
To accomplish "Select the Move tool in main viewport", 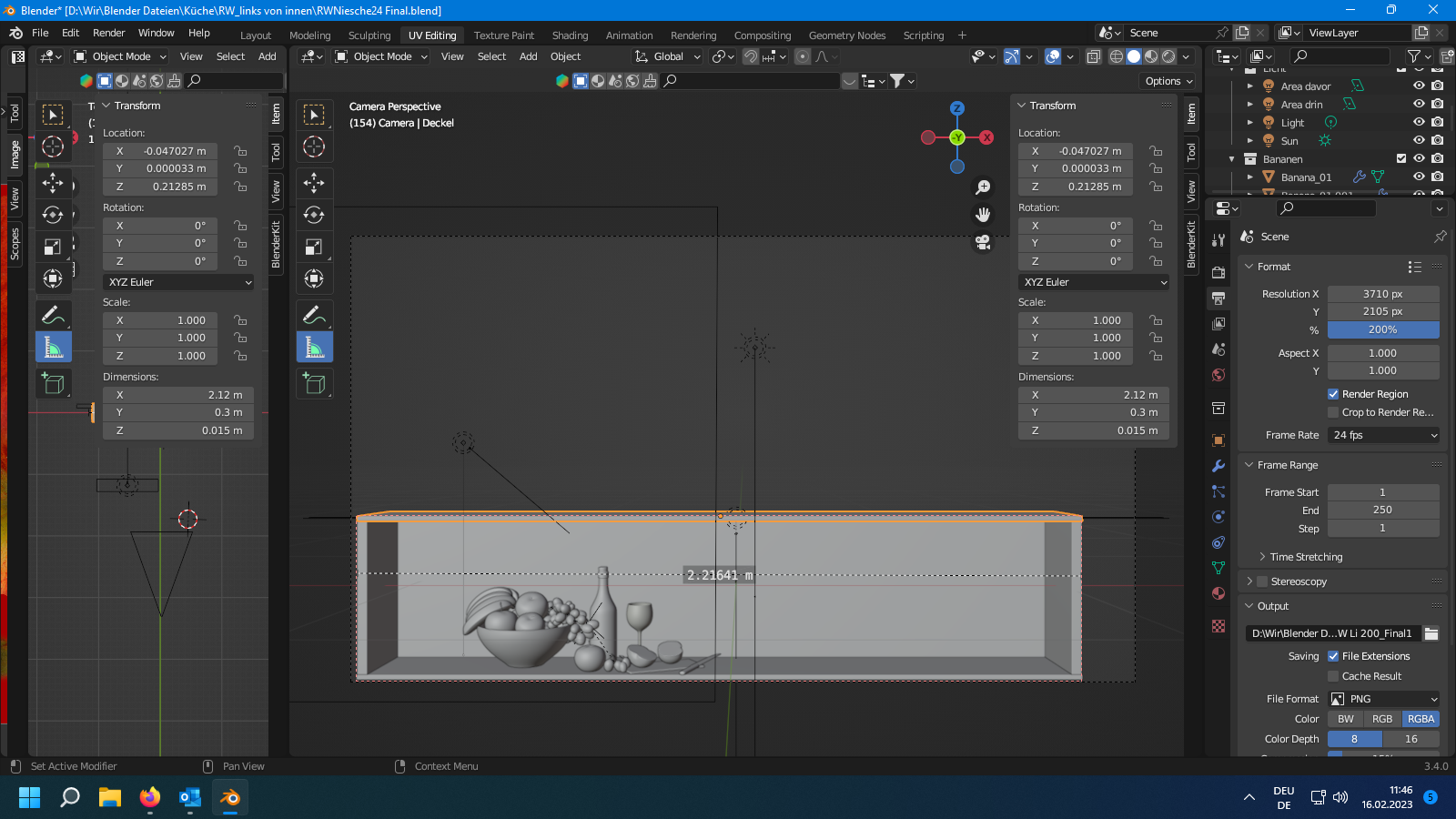I will point(314,183).
